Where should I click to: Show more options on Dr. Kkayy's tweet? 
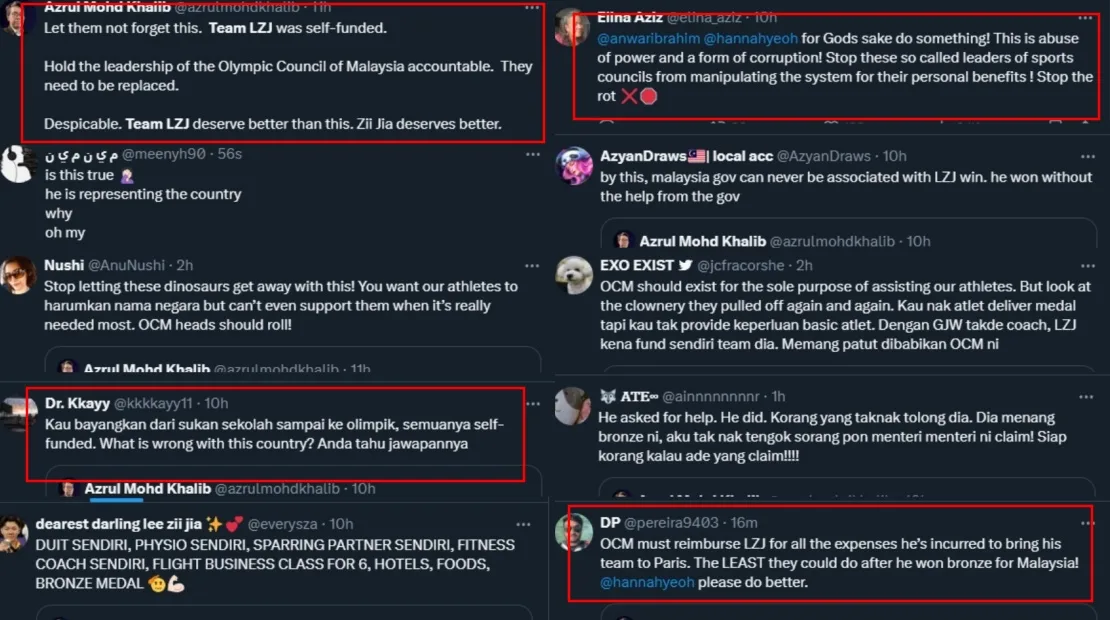coord(533,404)
